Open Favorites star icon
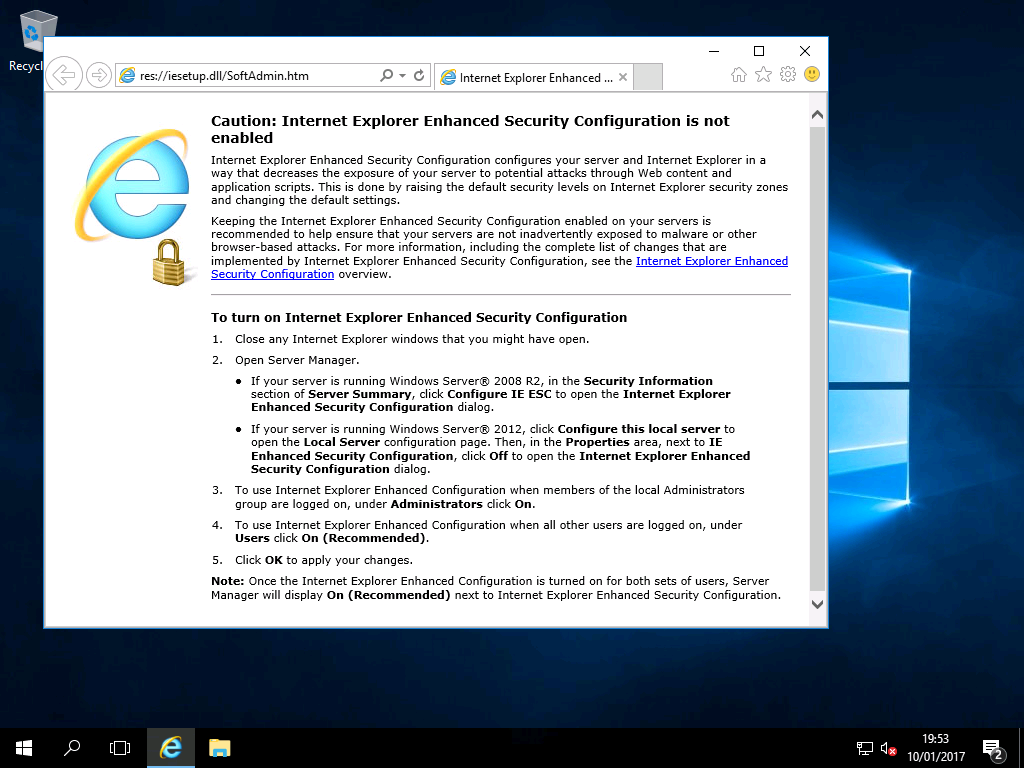 point(763,74)
